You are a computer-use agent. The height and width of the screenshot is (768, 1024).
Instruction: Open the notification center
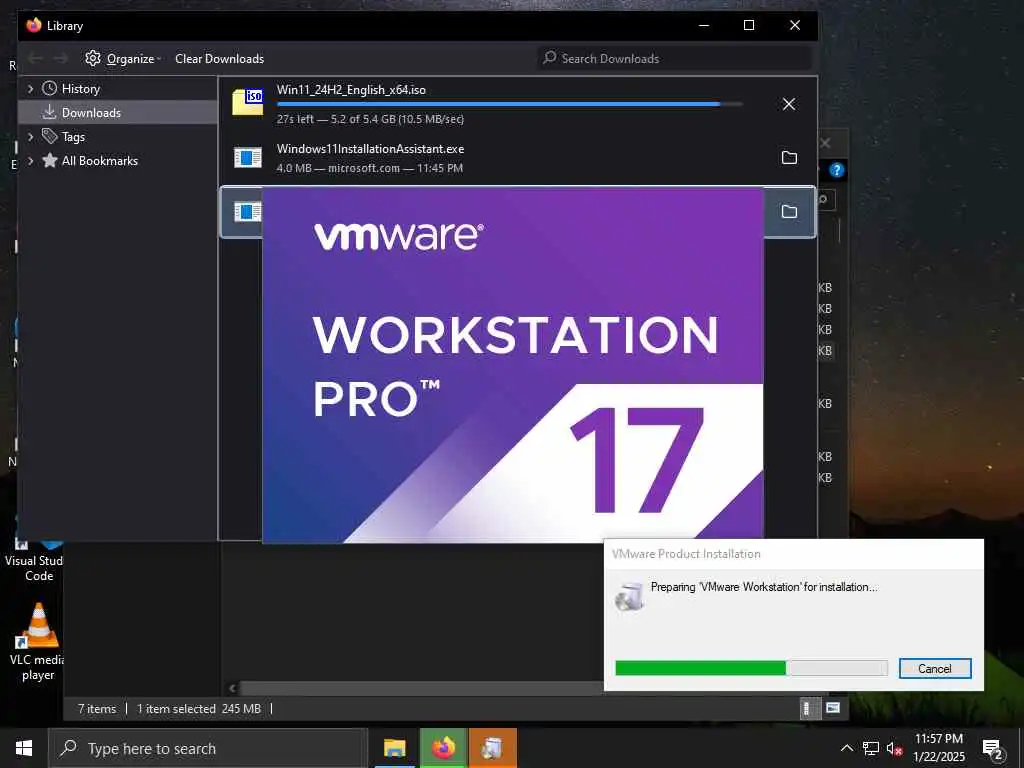click(993, 749)
